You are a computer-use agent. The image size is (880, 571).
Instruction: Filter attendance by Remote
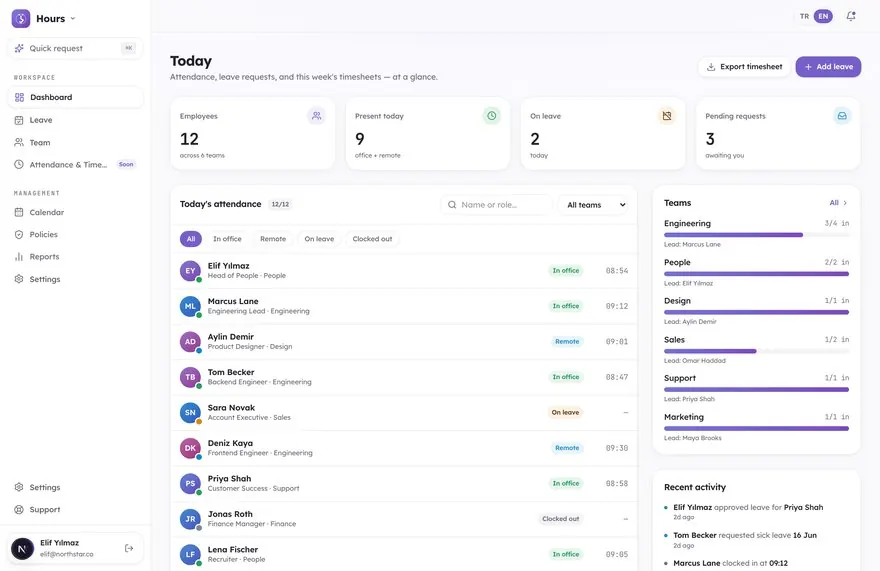(273, 239)
